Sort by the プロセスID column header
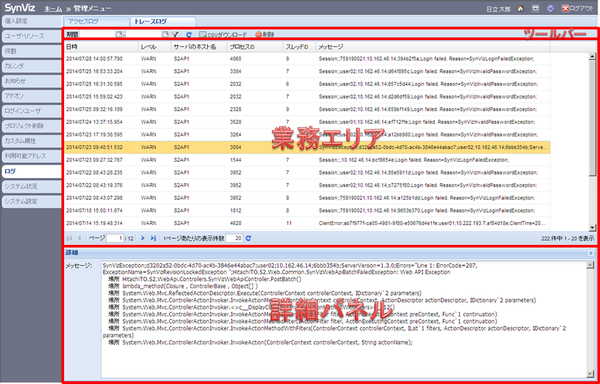This screenshot has width=600, height=384. coord(255,47)
